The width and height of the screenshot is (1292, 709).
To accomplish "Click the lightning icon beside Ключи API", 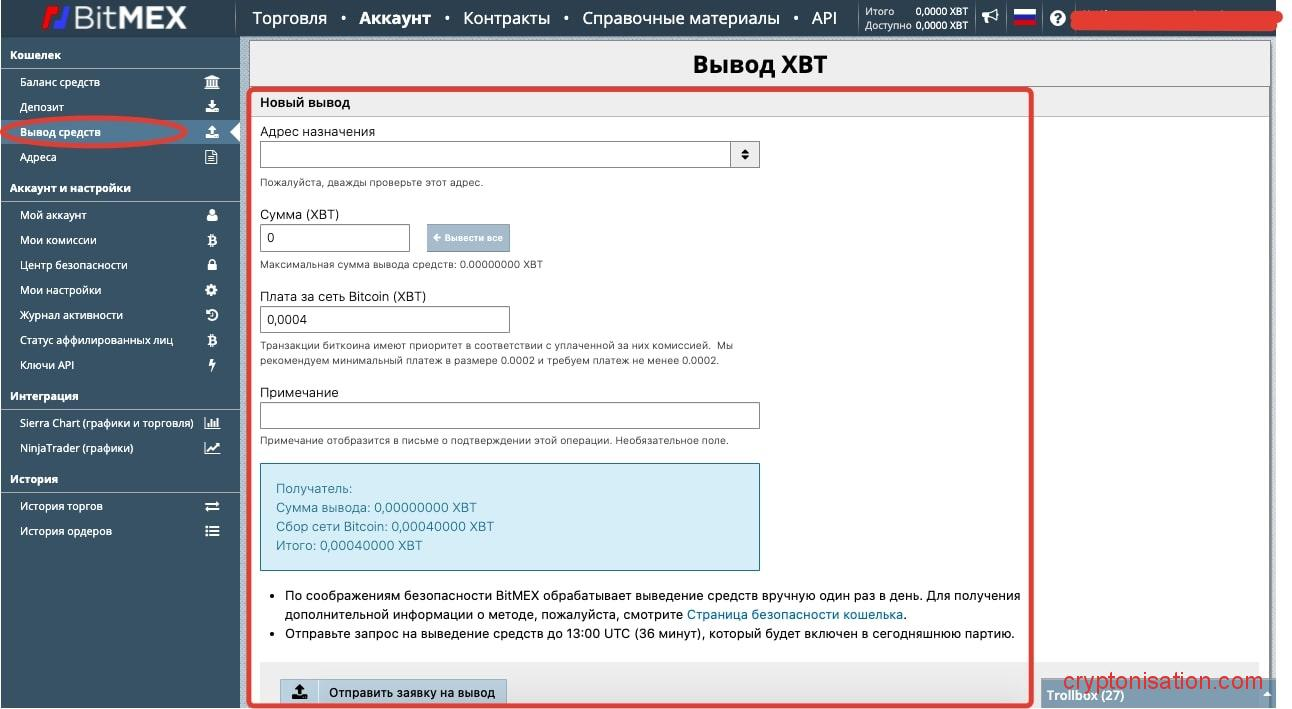I will coord(211,365).
